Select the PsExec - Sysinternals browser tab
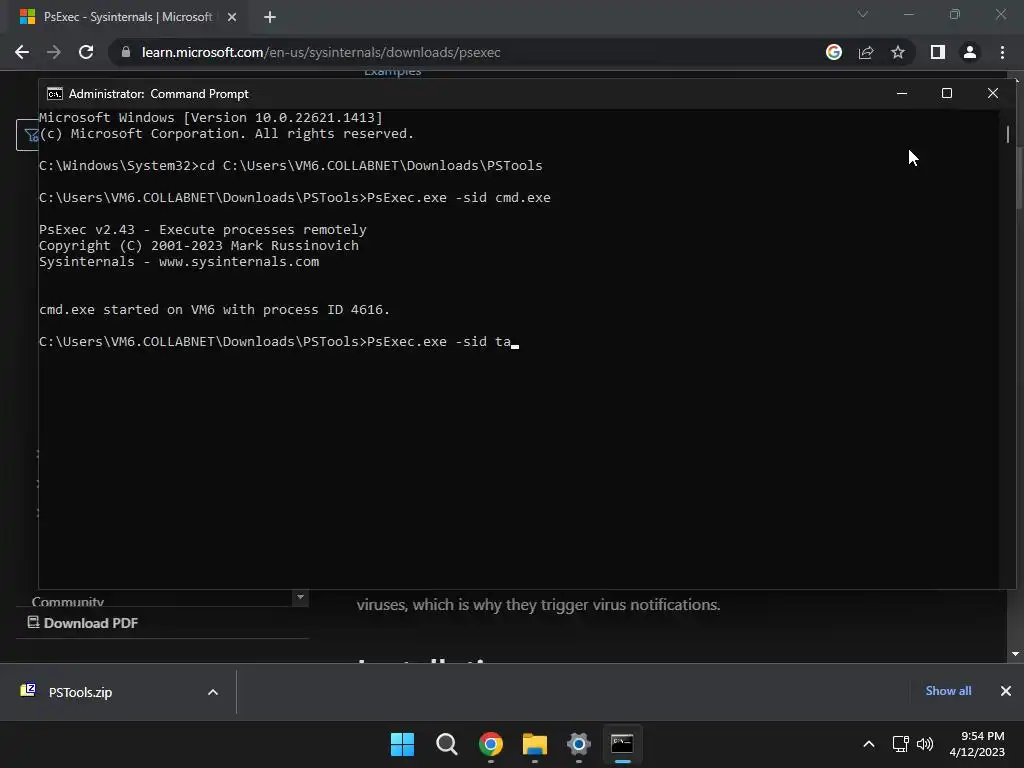Image resolution: width=1024 pixels, height=768 pixels. (128, 17)
